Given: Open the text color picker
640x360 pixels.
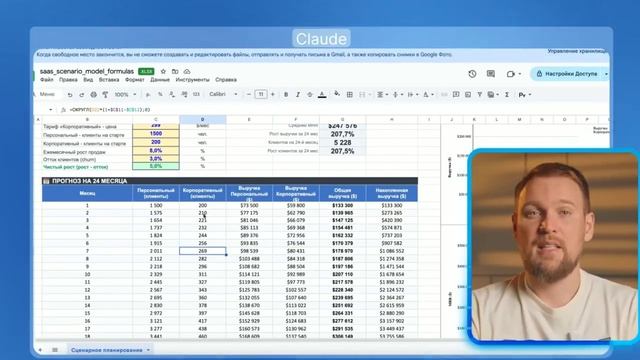Looking at the screenshot, I should click(322, 95).
